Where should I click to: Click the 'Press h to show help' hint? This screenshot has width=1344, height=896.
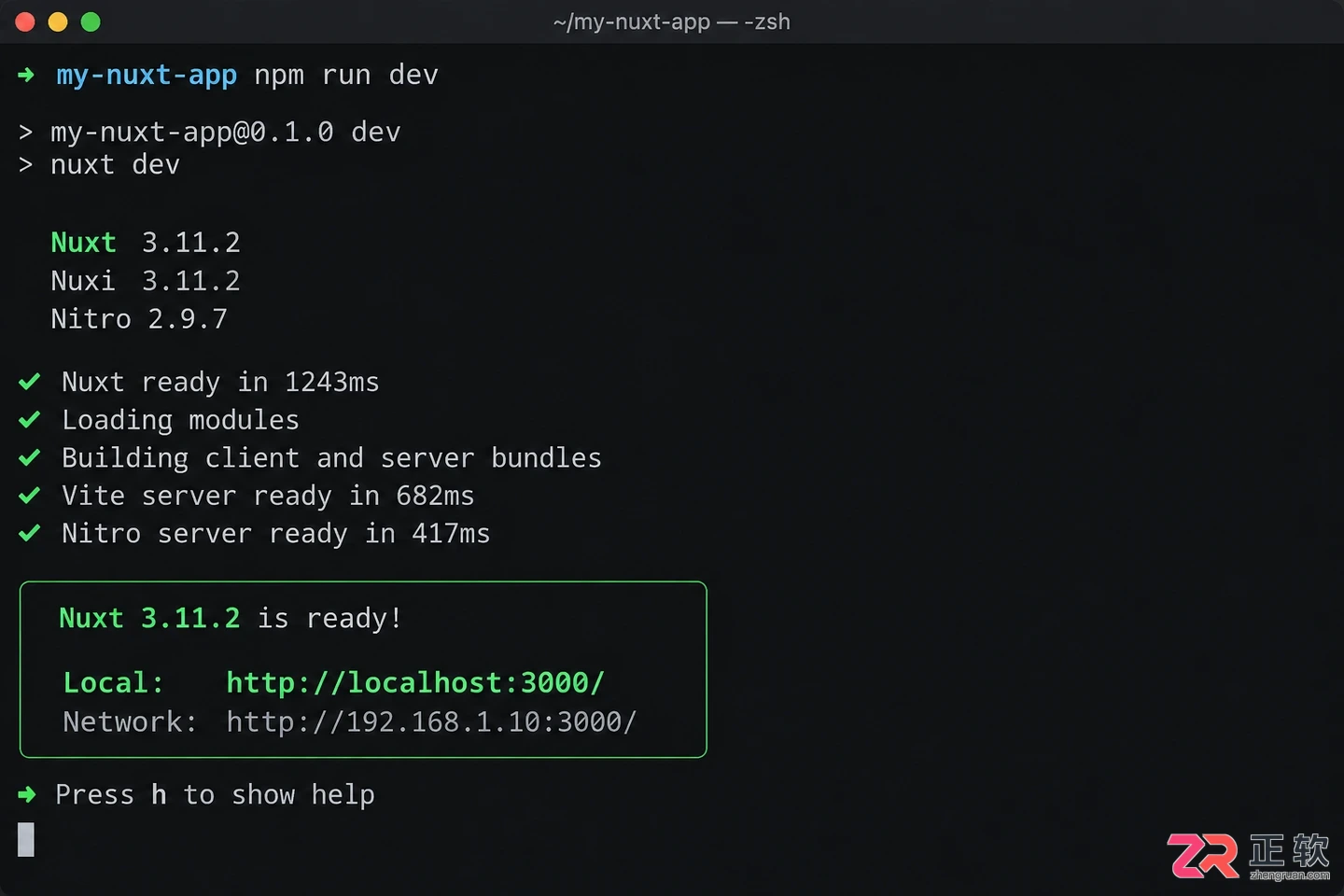coord(215,795)
